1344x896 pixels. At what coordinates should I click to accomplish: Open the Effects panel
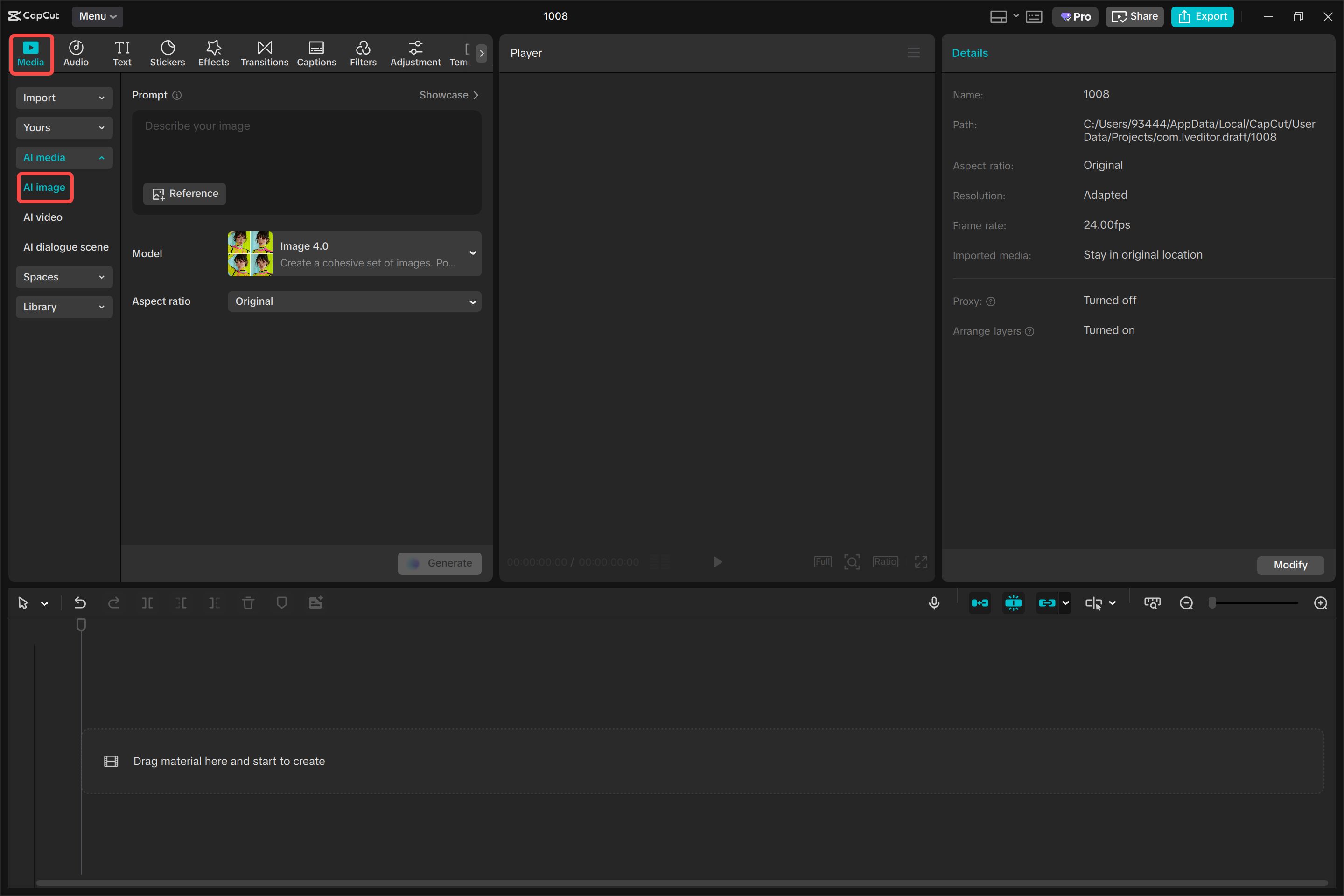tap(214, 54)
